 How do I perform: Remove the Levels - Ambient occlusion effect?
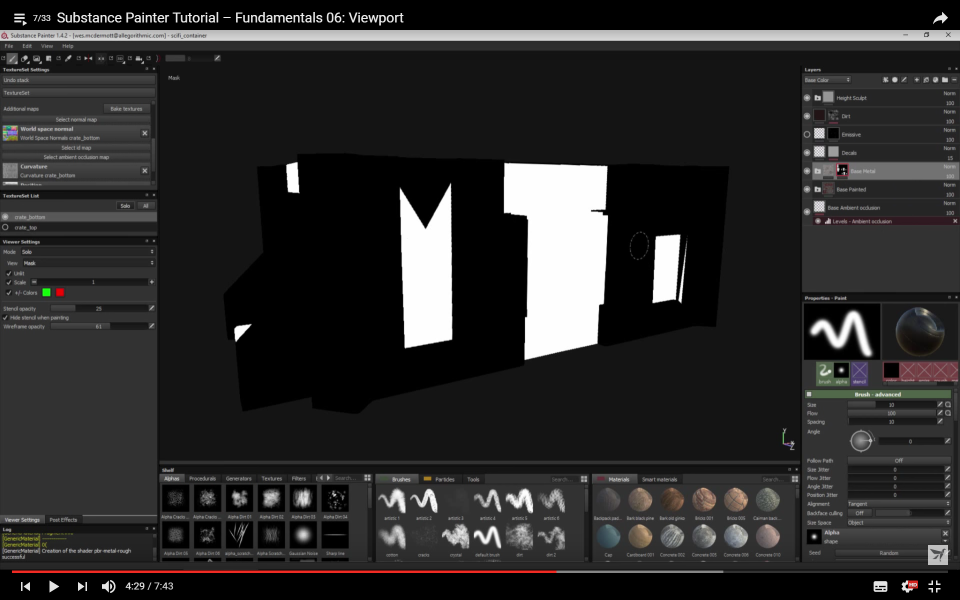(954, 221)
